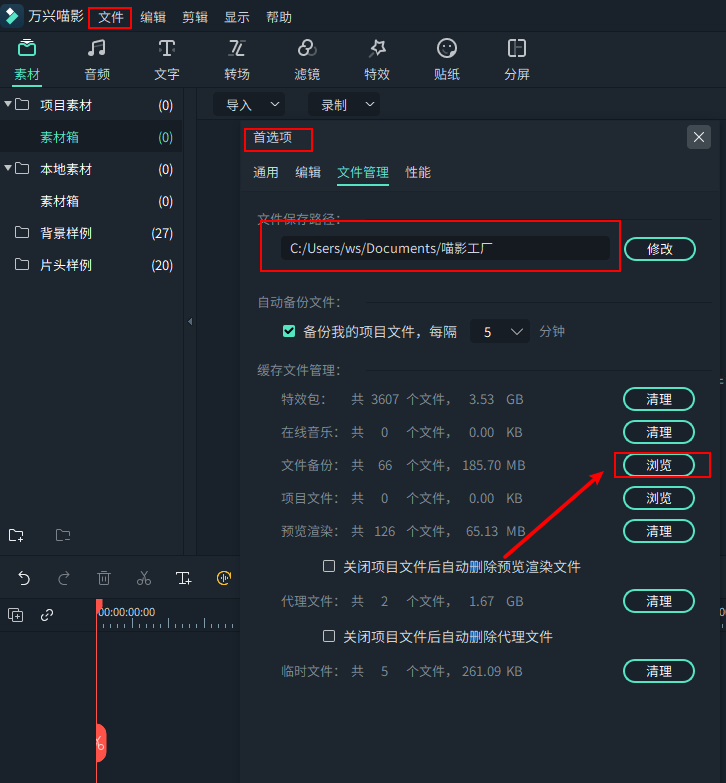Open the 素材 media tab icon

(x=27, y=48)
